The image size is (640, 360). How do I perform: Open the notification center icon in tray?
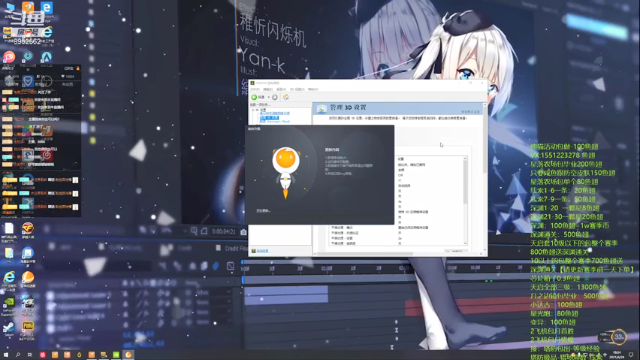coord(631,355)
